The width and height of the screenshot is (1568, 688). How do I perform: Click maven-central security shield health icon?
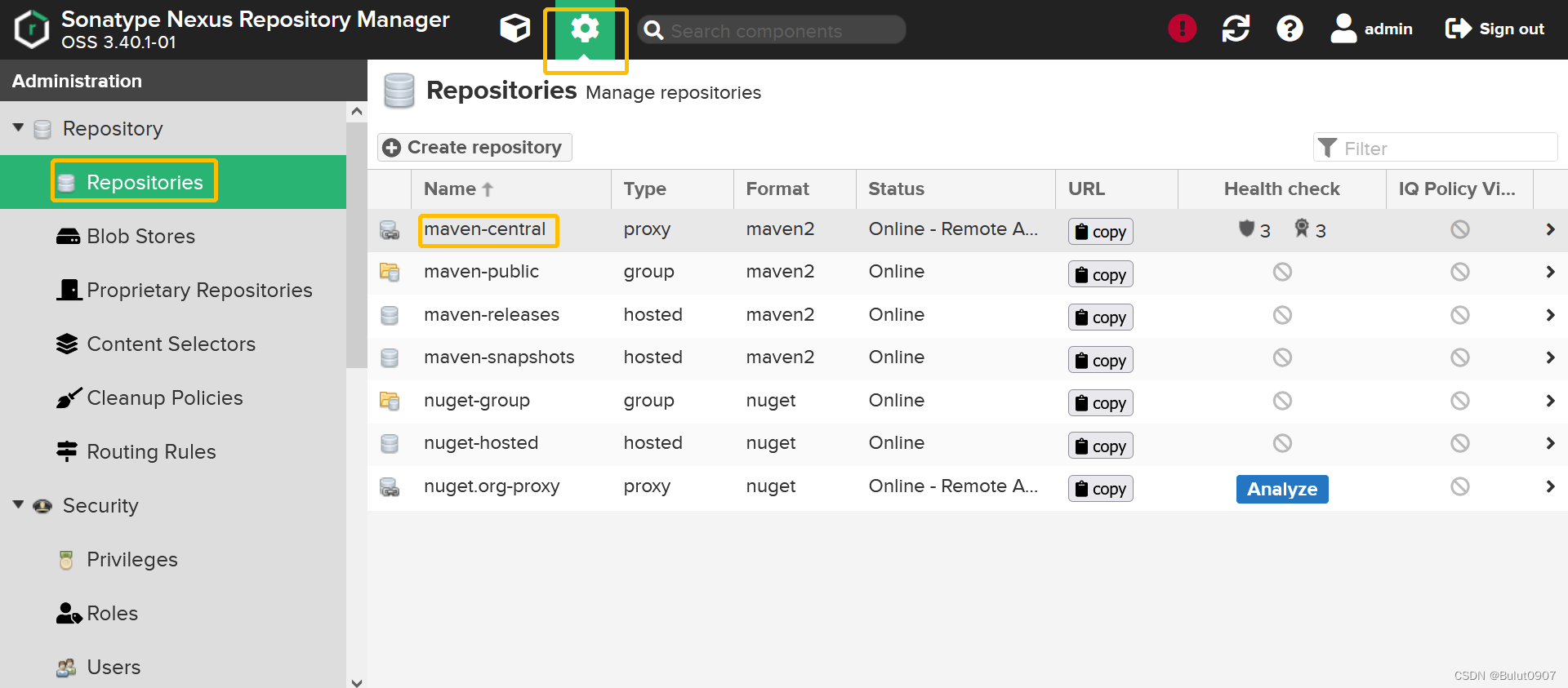pyautogui.click(x=1246, y=229)
